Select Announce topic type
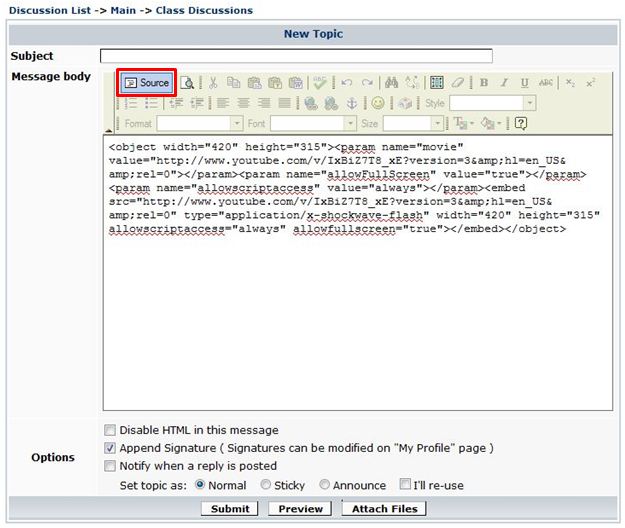This screenshot has height=528, width=625. pos(324,485)
